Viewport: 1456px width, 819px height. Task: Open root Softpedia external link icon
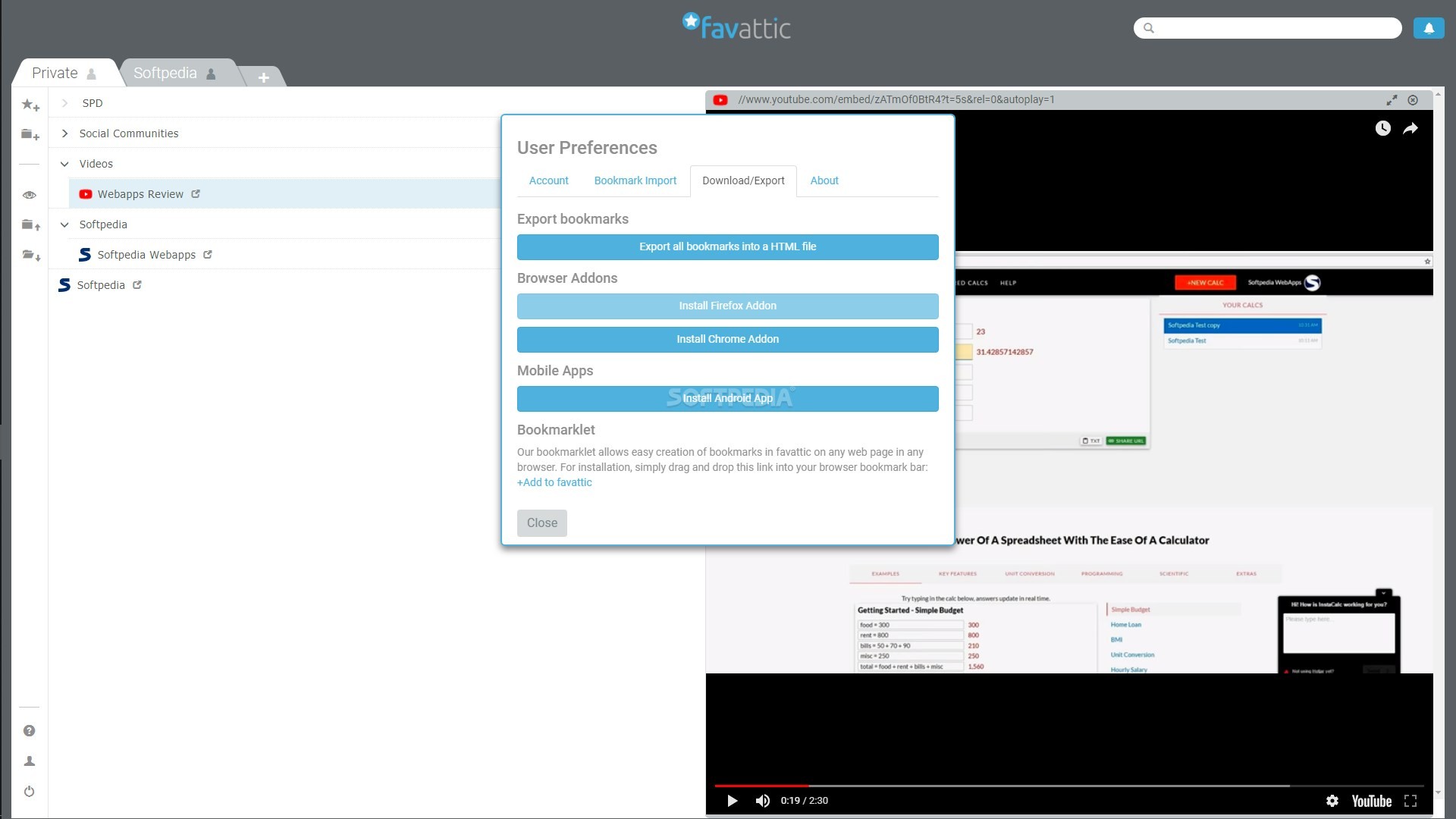click(x=137, y=285)
